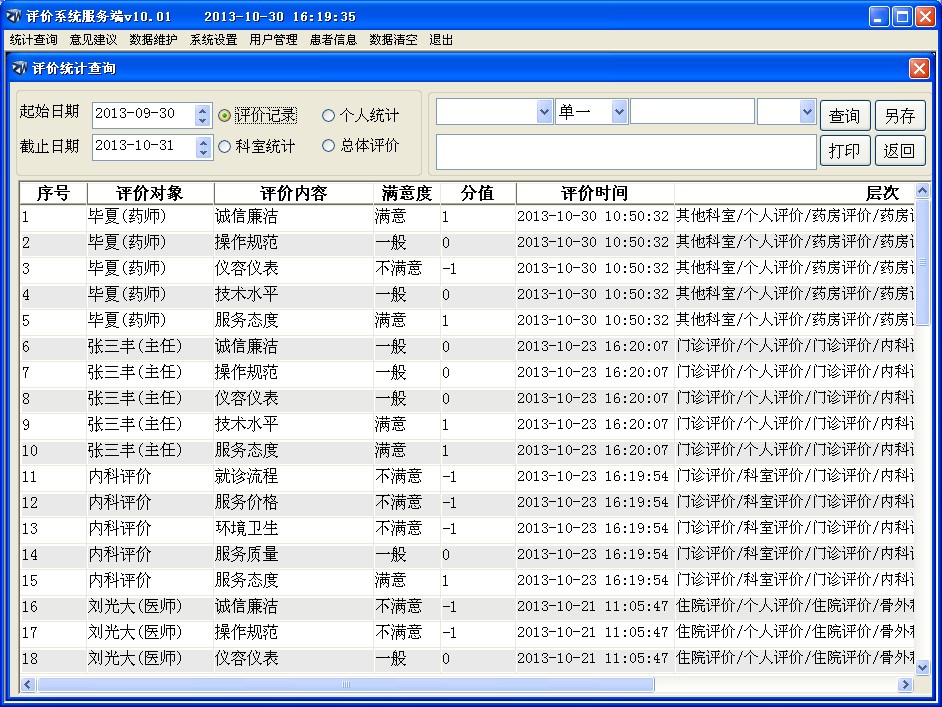Open the 单一 condition dropdown
The image size is (942, 707).
click(619, 112)
